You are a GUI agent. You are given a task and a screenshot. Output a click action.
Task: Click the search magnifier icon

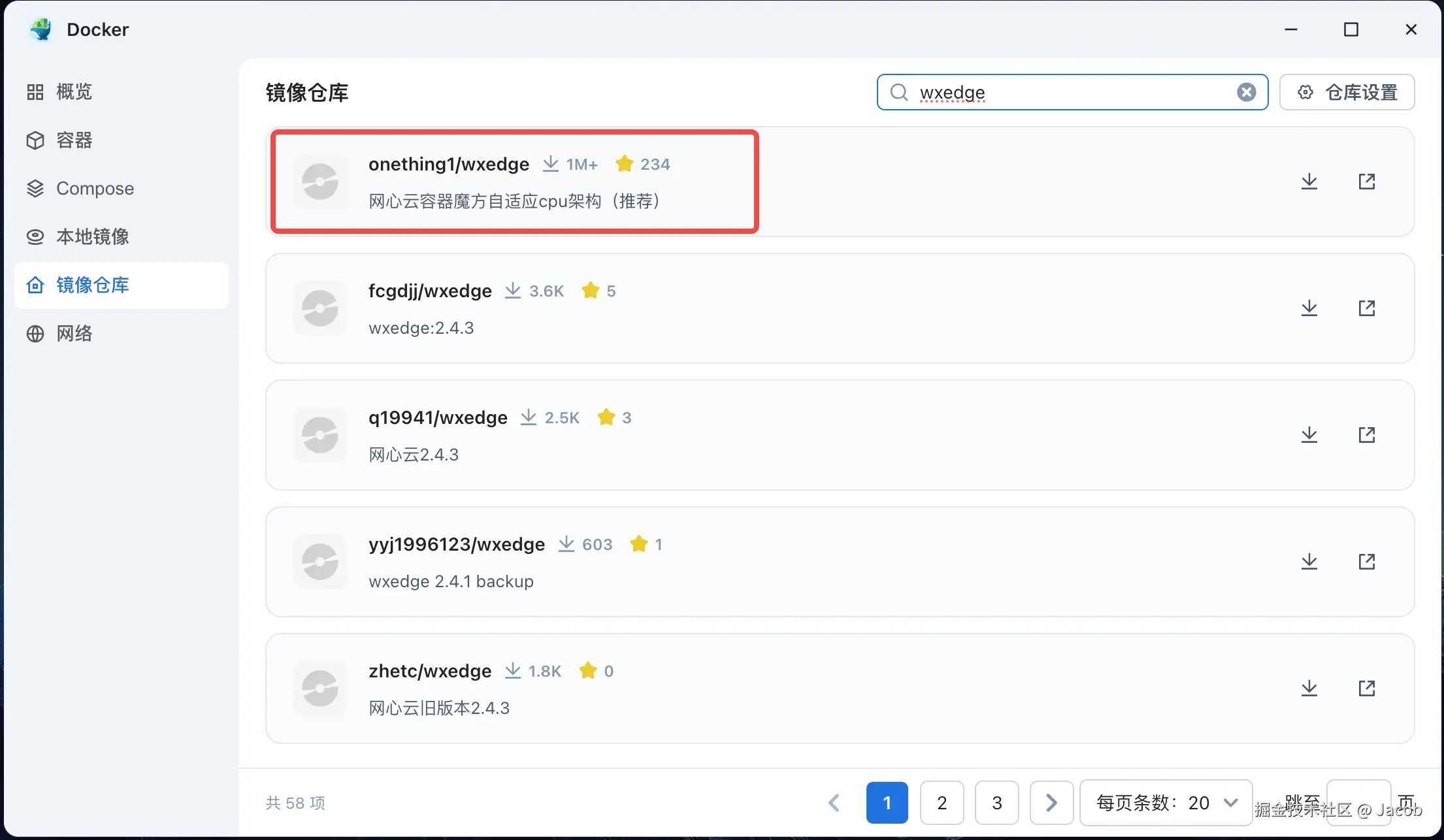point(899,92)
